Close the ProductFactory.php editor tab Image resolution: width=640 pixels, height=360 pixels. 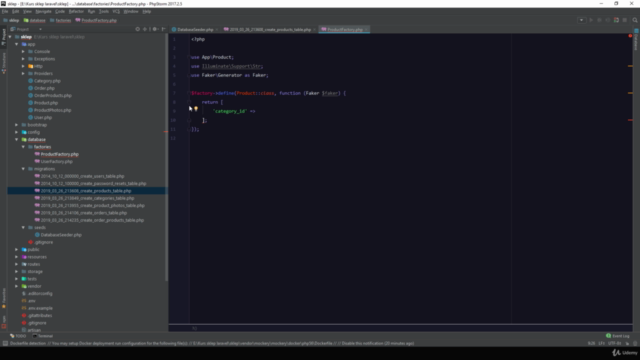click(366, 29)
